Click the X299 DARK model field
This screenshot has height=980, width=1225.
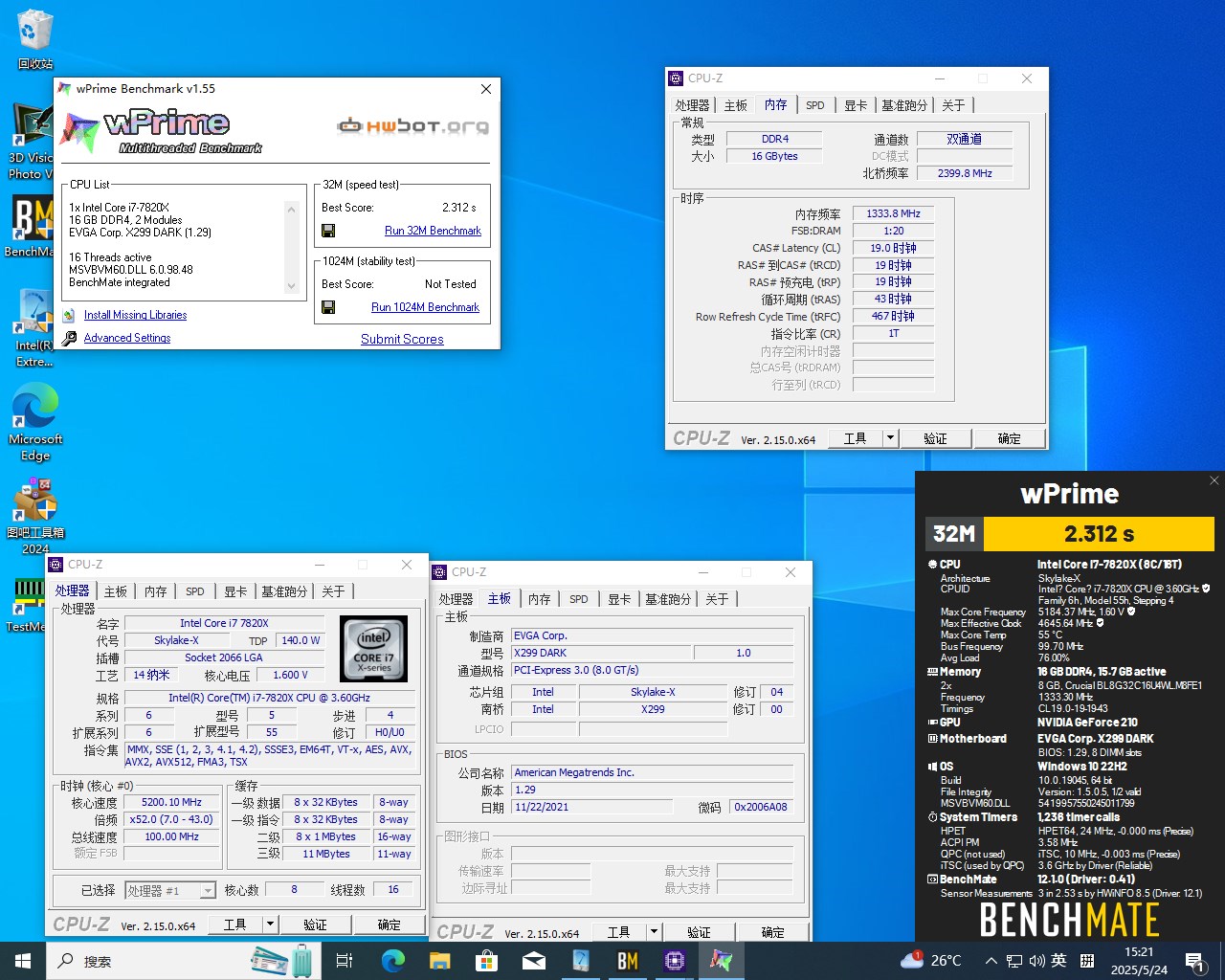pos(600,653)
